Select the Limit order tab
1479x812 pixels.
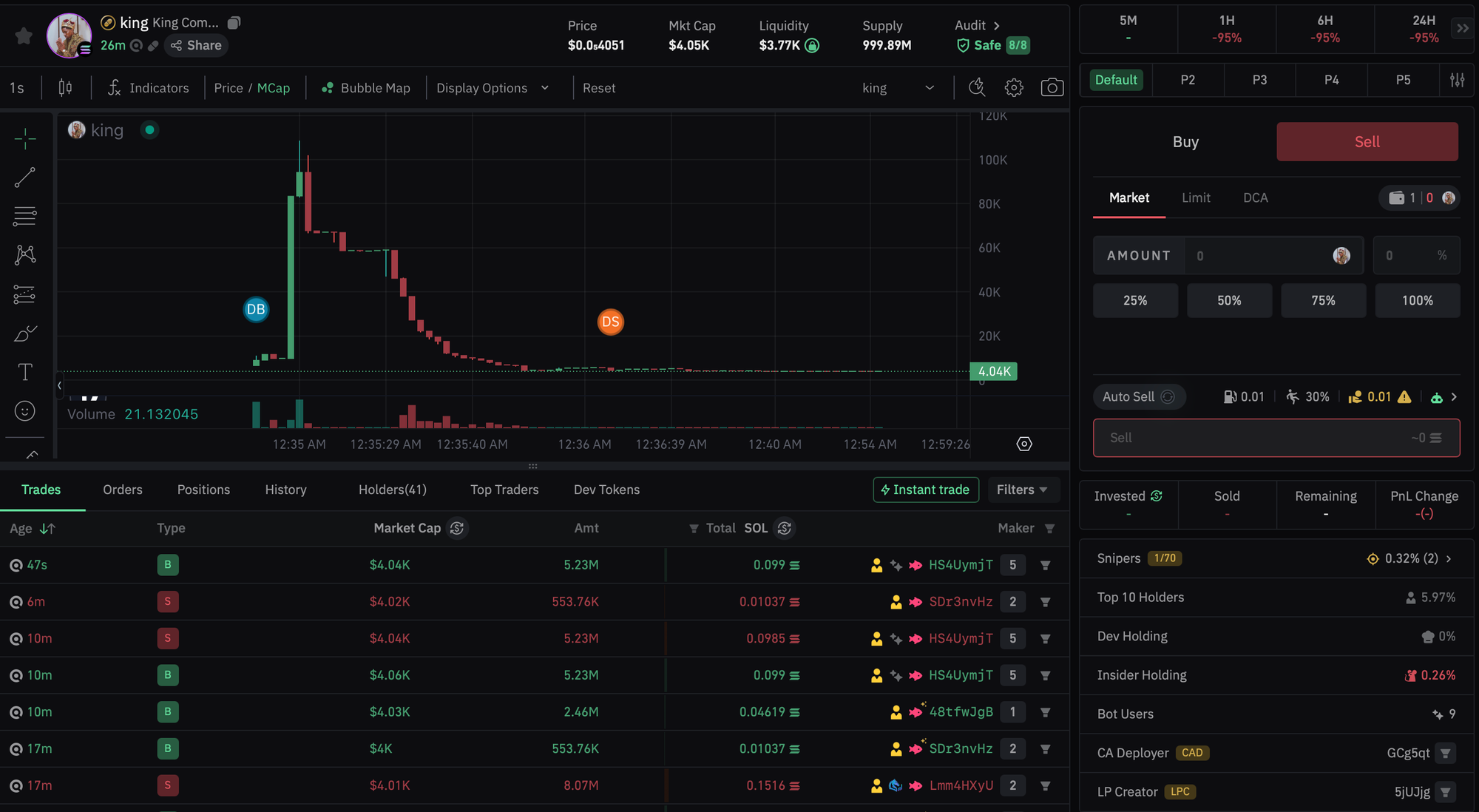point(1196,197)
